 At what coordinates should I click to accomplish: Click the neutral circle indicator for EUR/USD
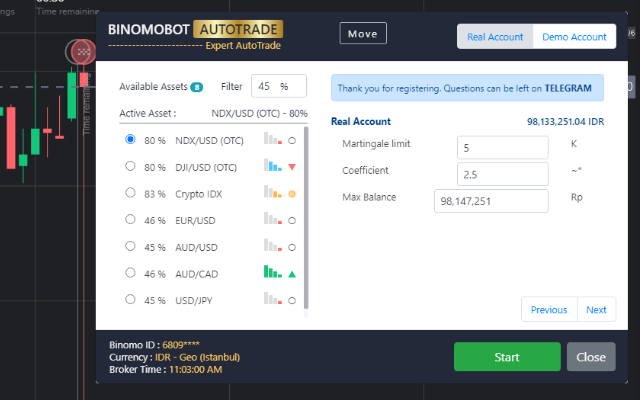click(x=292, y=221)
